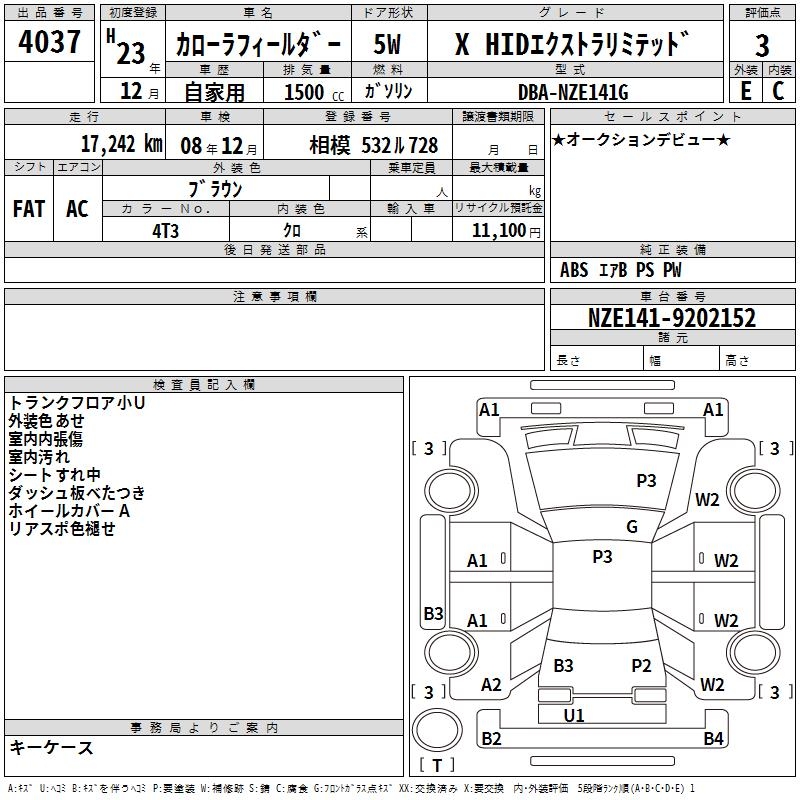Click inspector note 外装色あせ
The image size is (800, 800).
click(x=46, y=421)
